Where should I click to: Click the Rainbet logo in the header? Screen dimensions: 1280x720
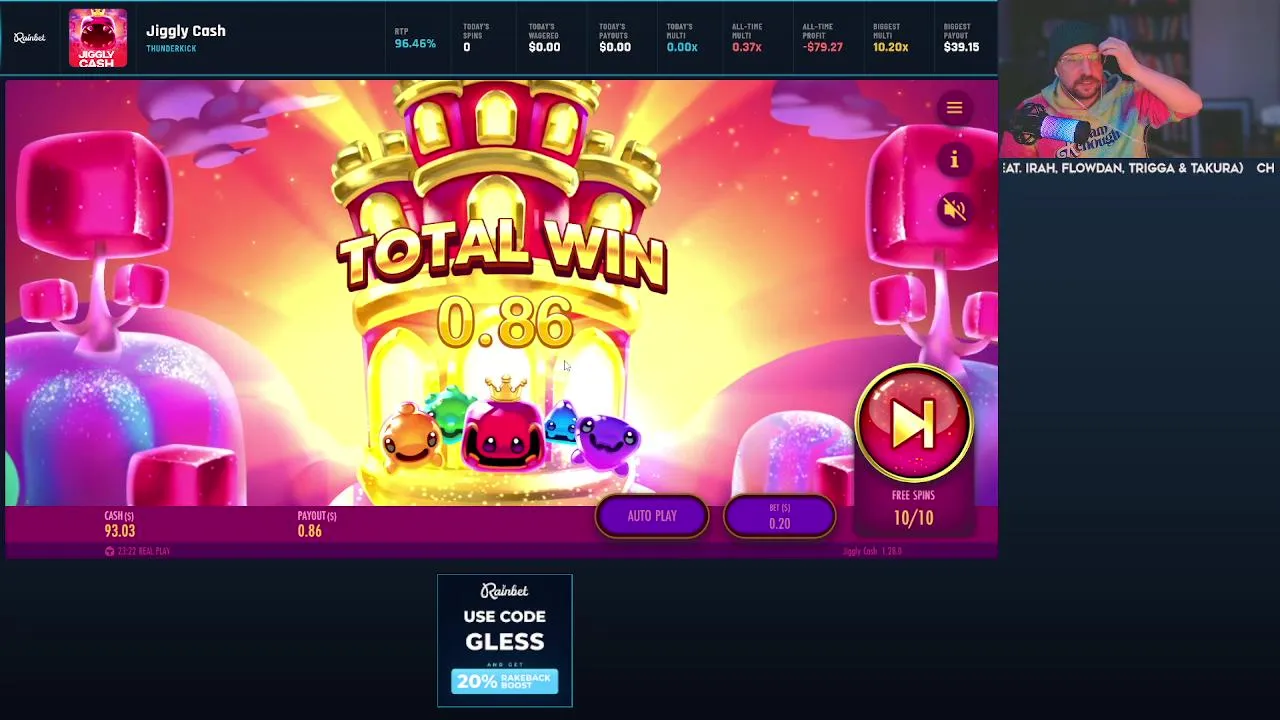click(x=30, y=38)
